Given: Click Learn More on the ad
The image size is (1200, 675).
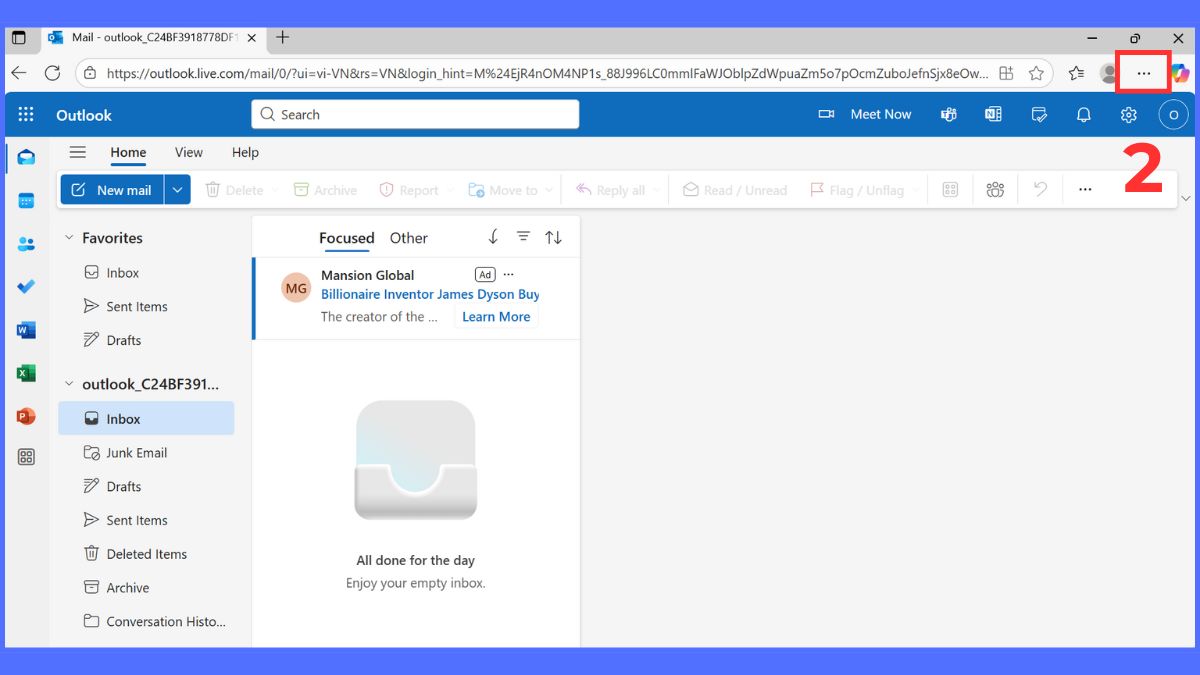Looking at the screenshot, I should tap(496, 316).
